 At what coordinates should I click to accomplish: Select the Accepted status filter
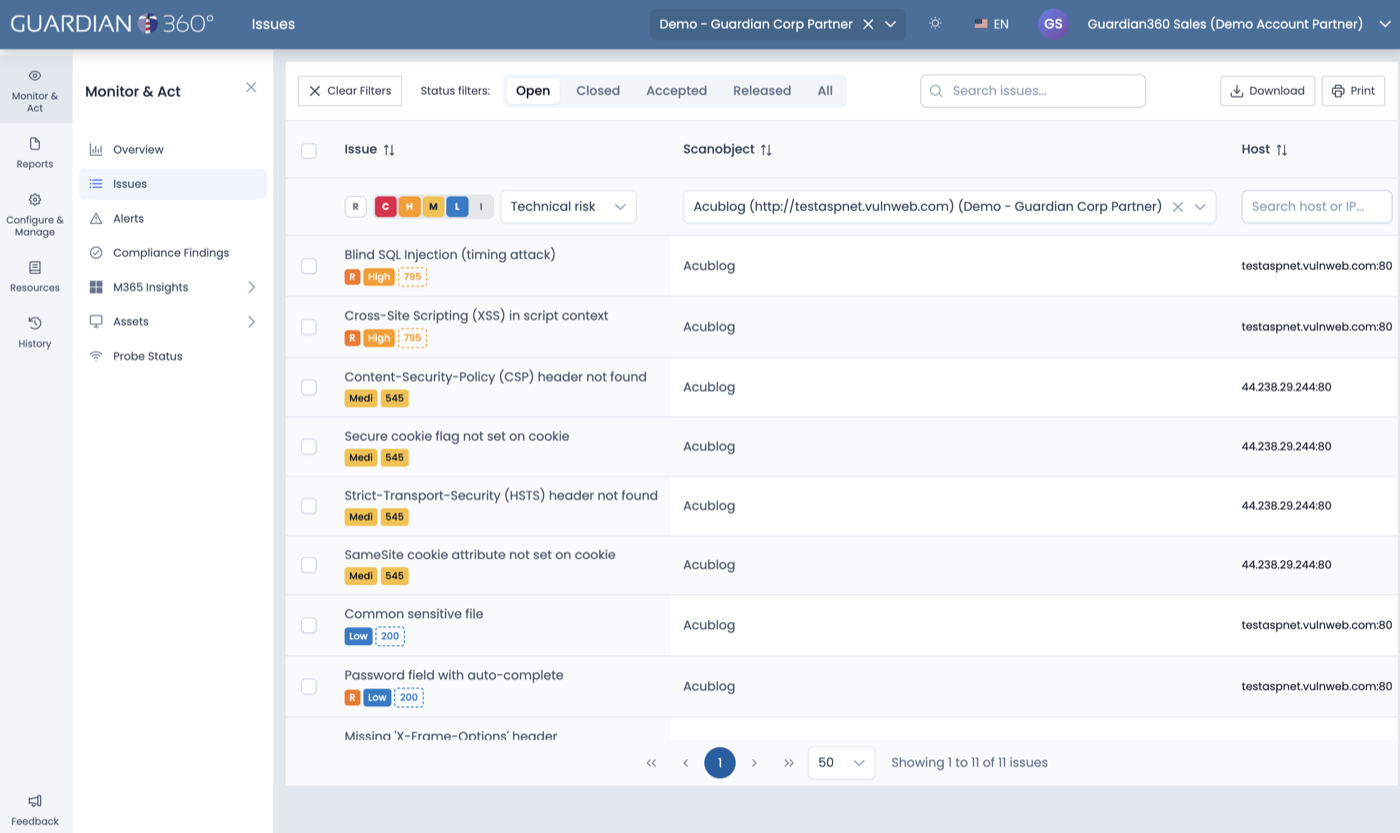click(676, 91)
